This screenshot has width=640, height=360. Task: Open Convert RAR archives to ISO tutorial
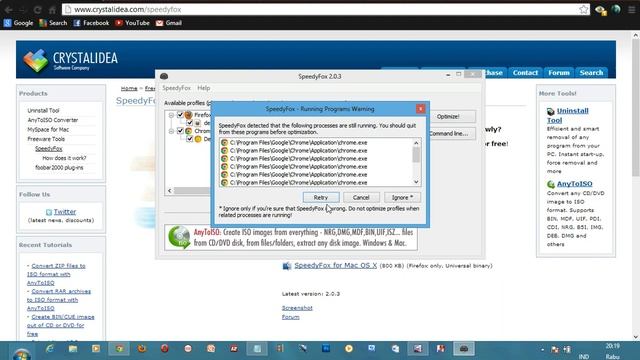pos(59,300)
